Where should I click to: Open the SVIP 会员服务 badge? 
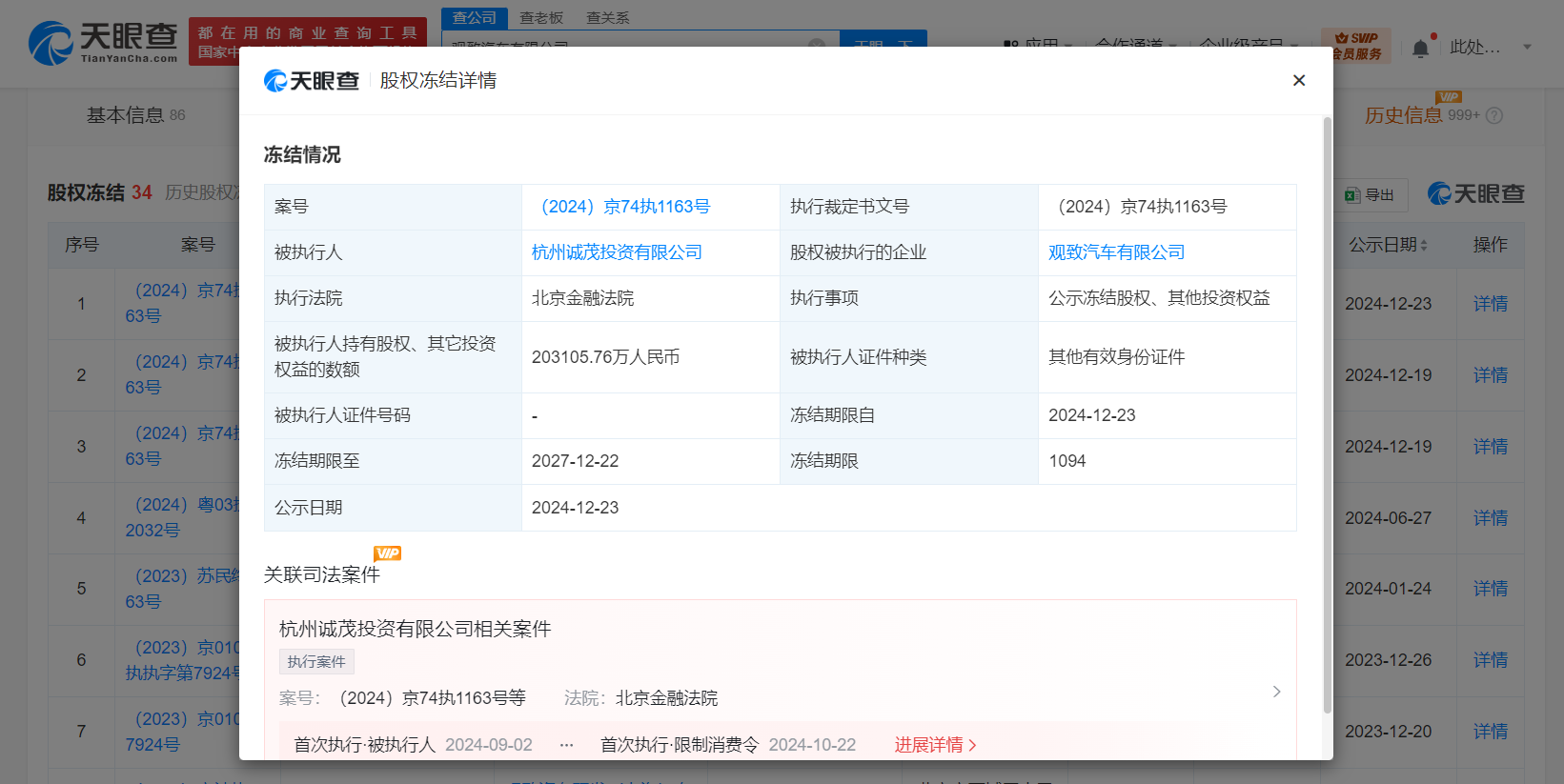pos(1355,46)
